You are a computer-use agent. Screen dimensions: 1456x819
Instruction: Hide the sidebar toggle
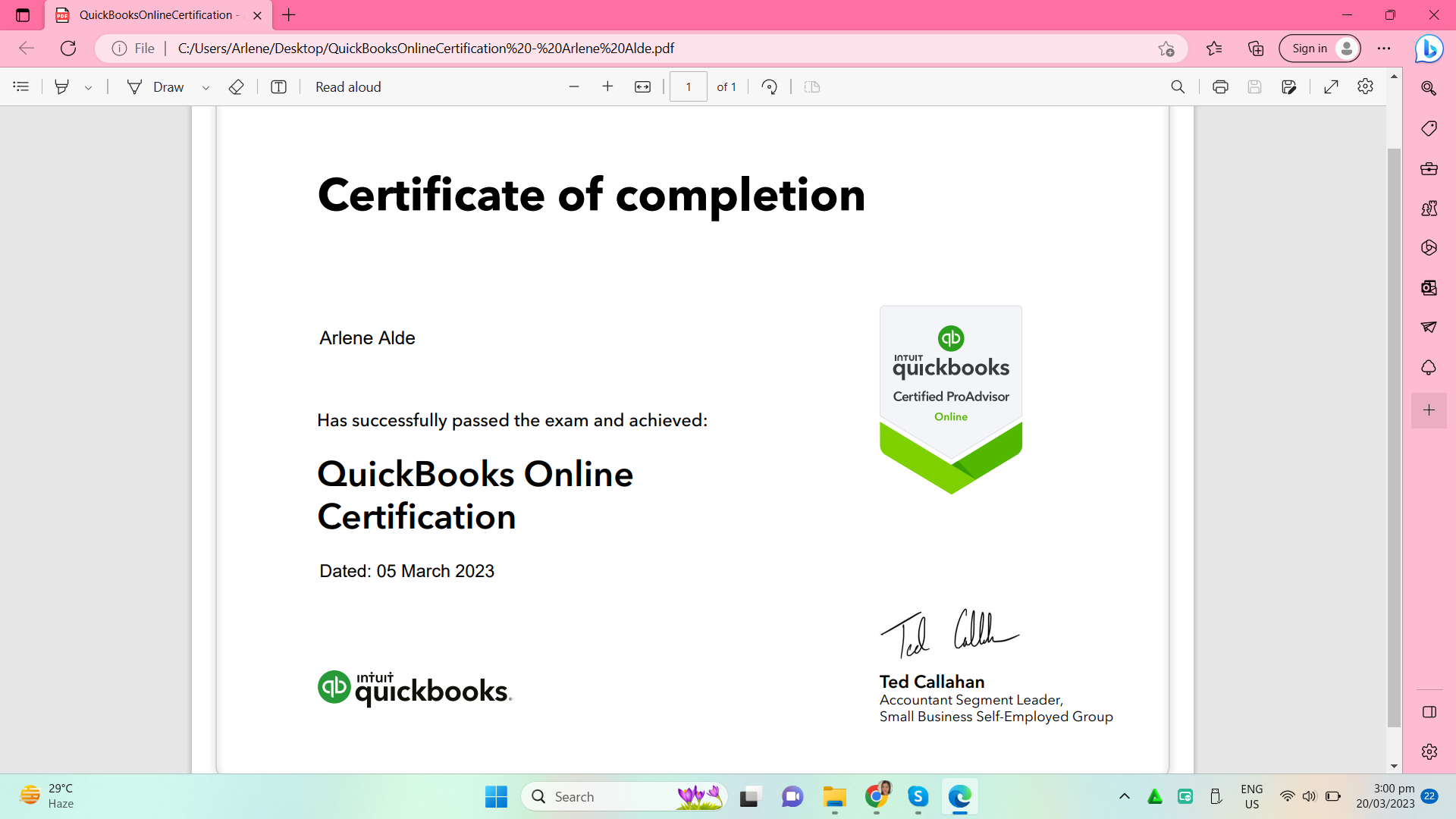point(1429,712)
